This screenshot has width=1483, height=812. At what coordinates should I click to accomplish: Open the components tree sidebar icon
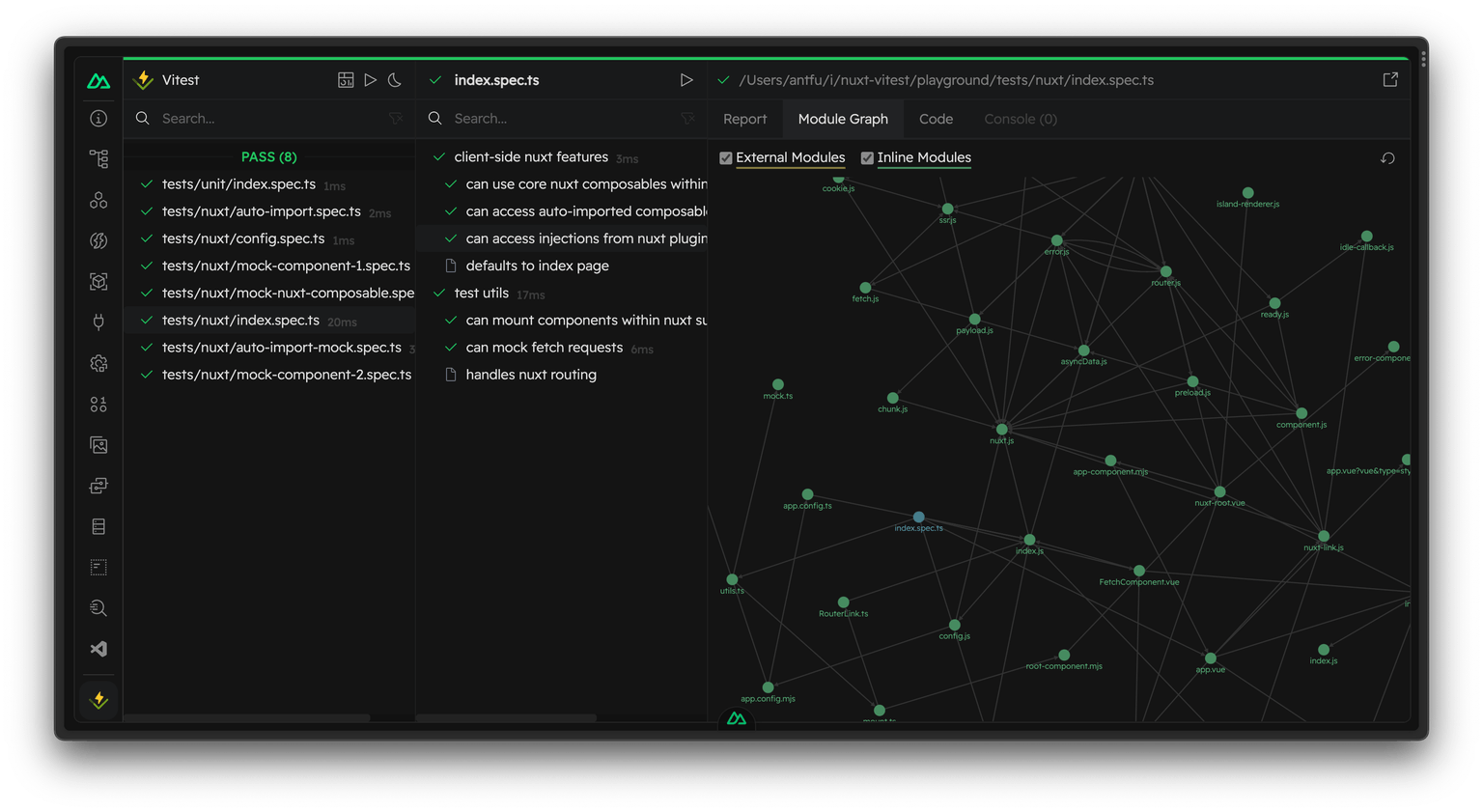[x=98, y=158]
